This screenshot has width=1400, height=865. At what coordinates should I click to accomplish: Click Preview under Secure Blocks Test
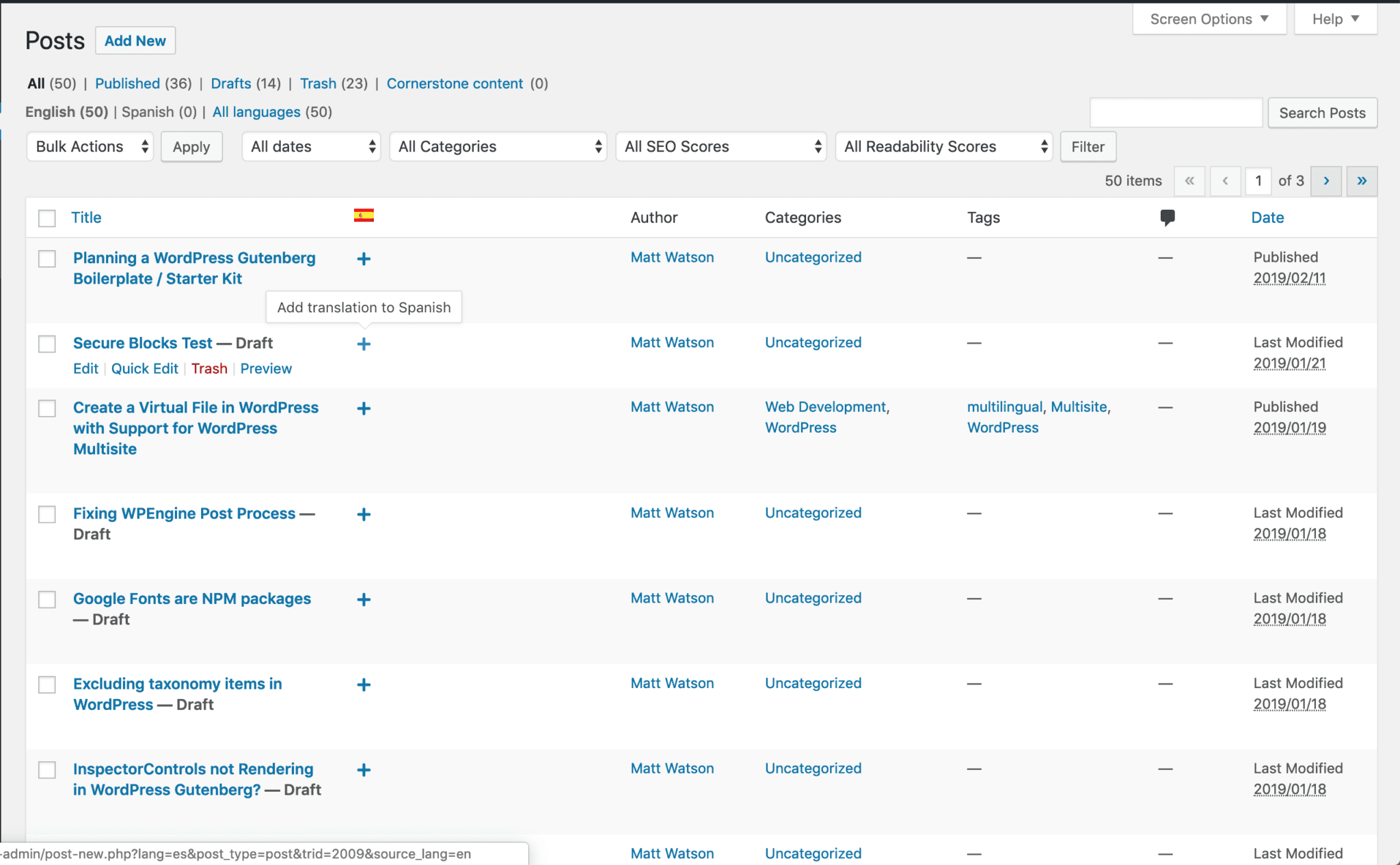pos(266,369)
